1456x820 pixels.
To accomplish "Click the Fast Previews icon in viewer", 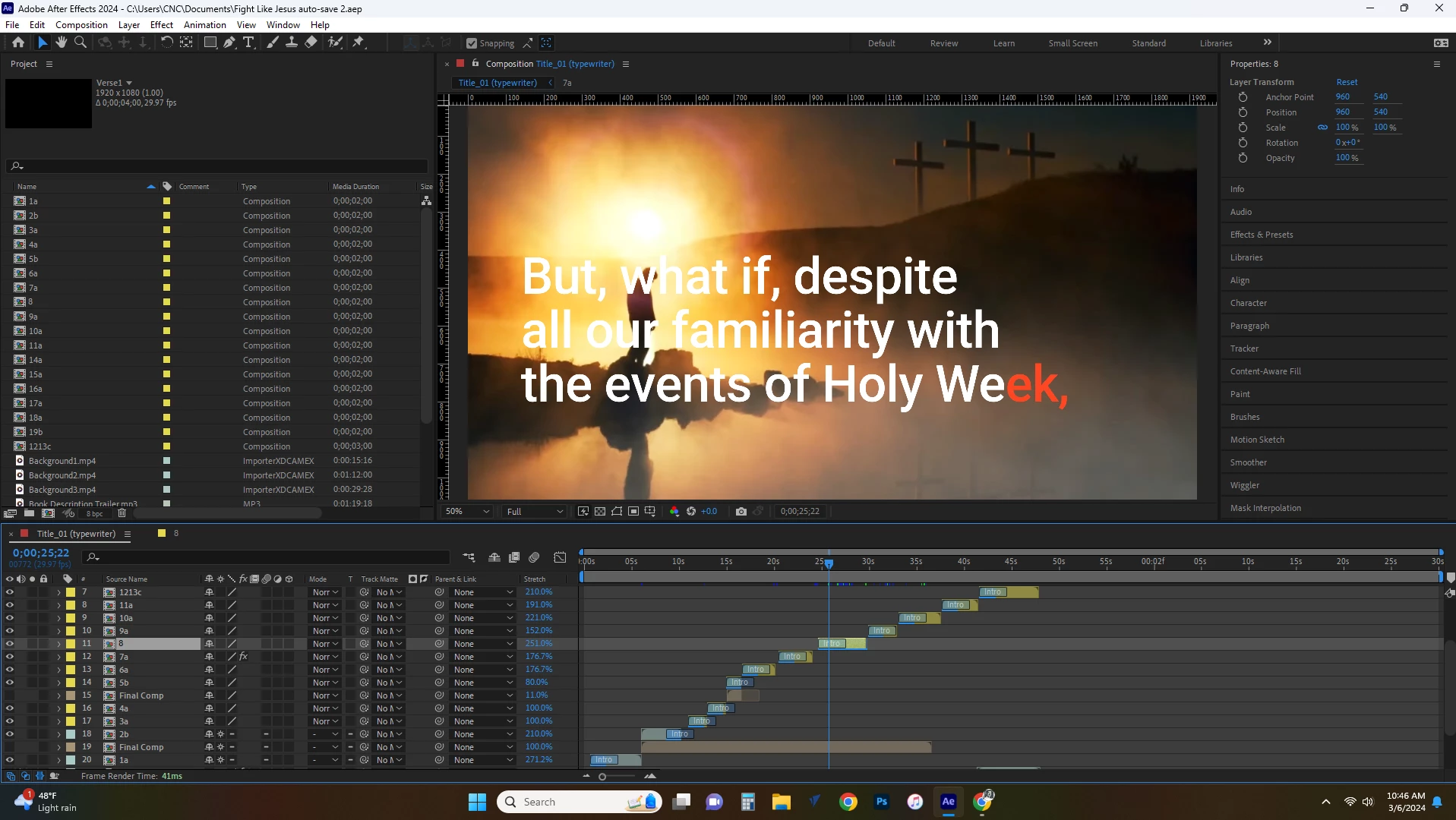I will [583, 511].
